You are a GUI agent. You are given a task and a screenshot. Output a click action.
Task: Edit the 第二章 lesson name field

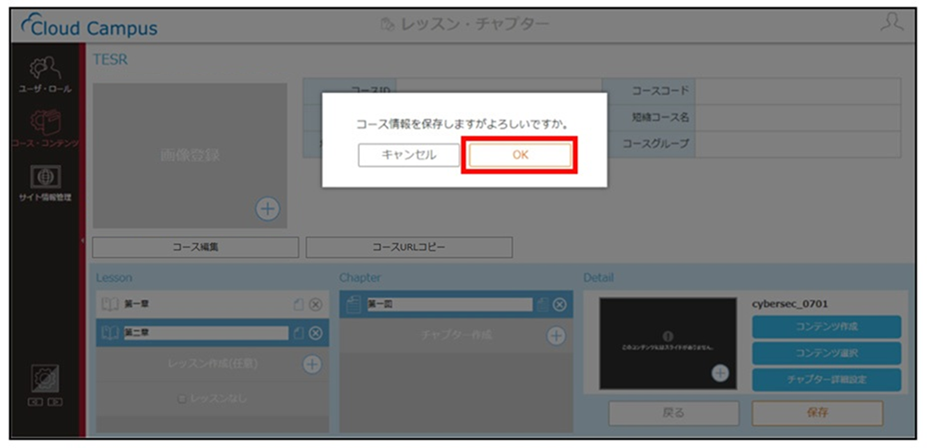tap(206, 333)
